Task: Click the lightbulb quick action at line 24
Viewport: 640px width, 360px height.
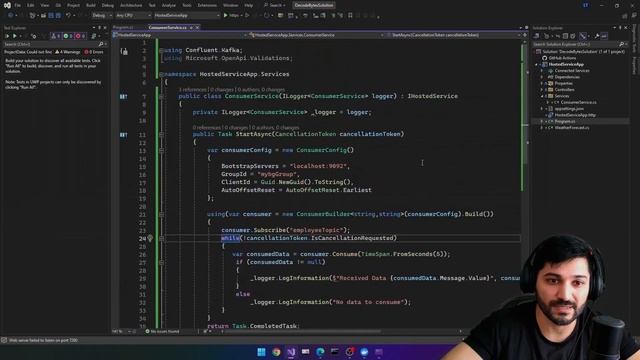Action: click(x=150, y=238)
